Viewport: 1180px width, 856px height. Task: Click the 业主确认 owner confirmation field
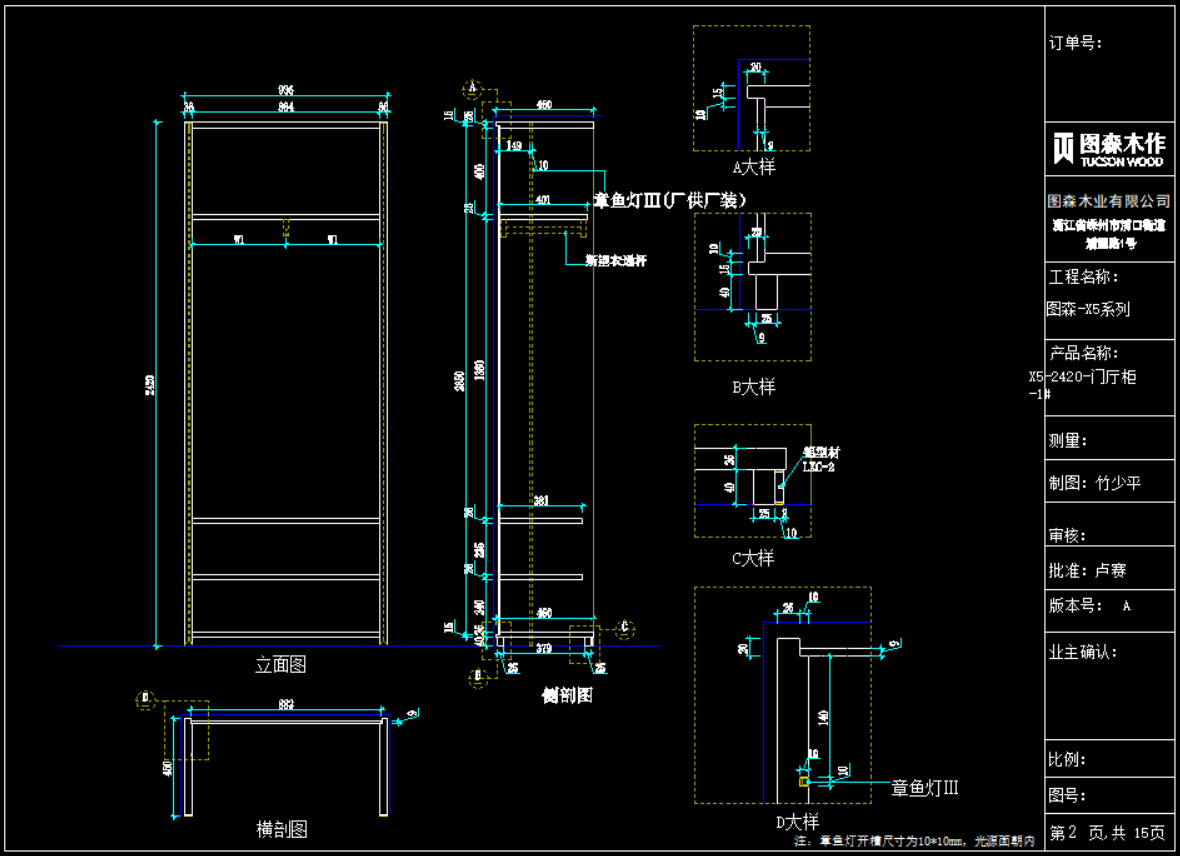[x=1082, y=653]
